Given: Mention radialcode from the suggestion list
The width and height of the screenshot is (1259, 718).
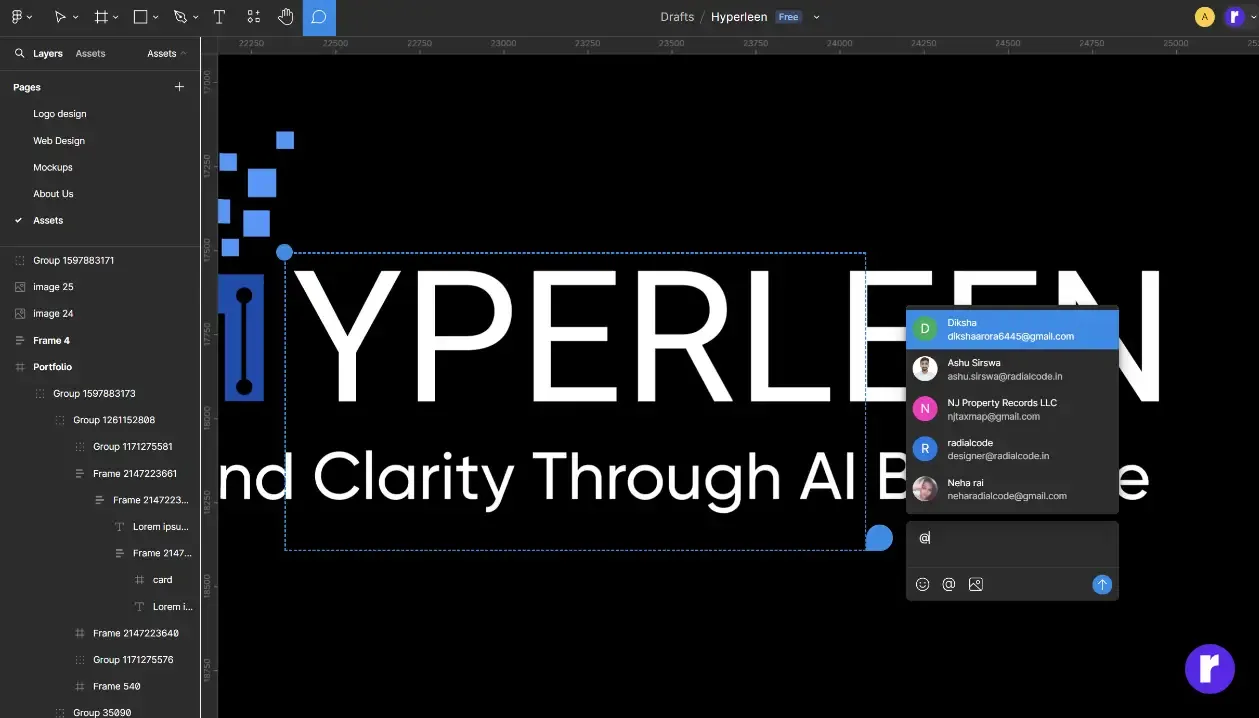Looking at the screenshot, I should click(1012, 449).
